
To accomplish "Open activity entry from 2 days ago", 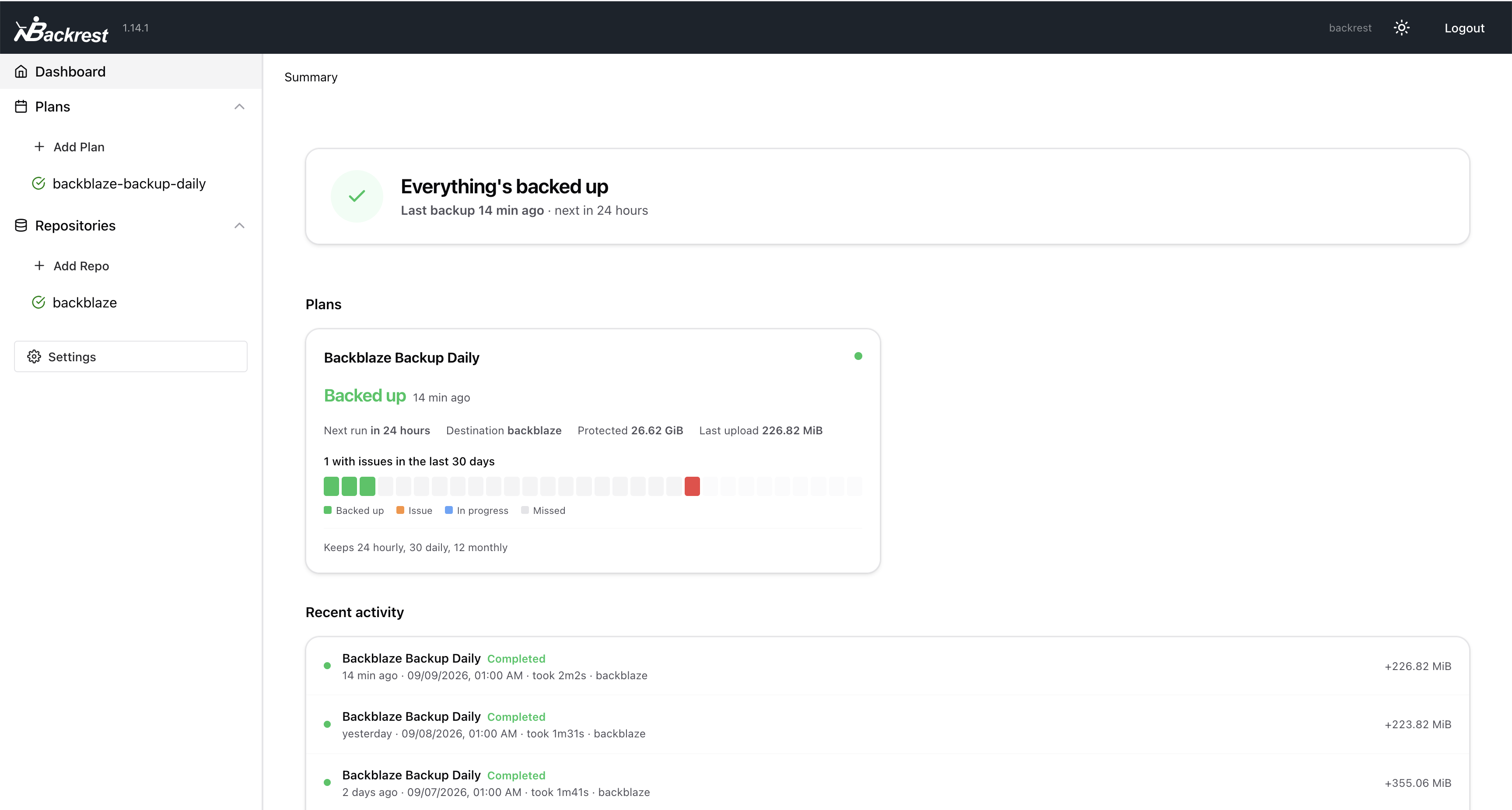I will (888, 783).
